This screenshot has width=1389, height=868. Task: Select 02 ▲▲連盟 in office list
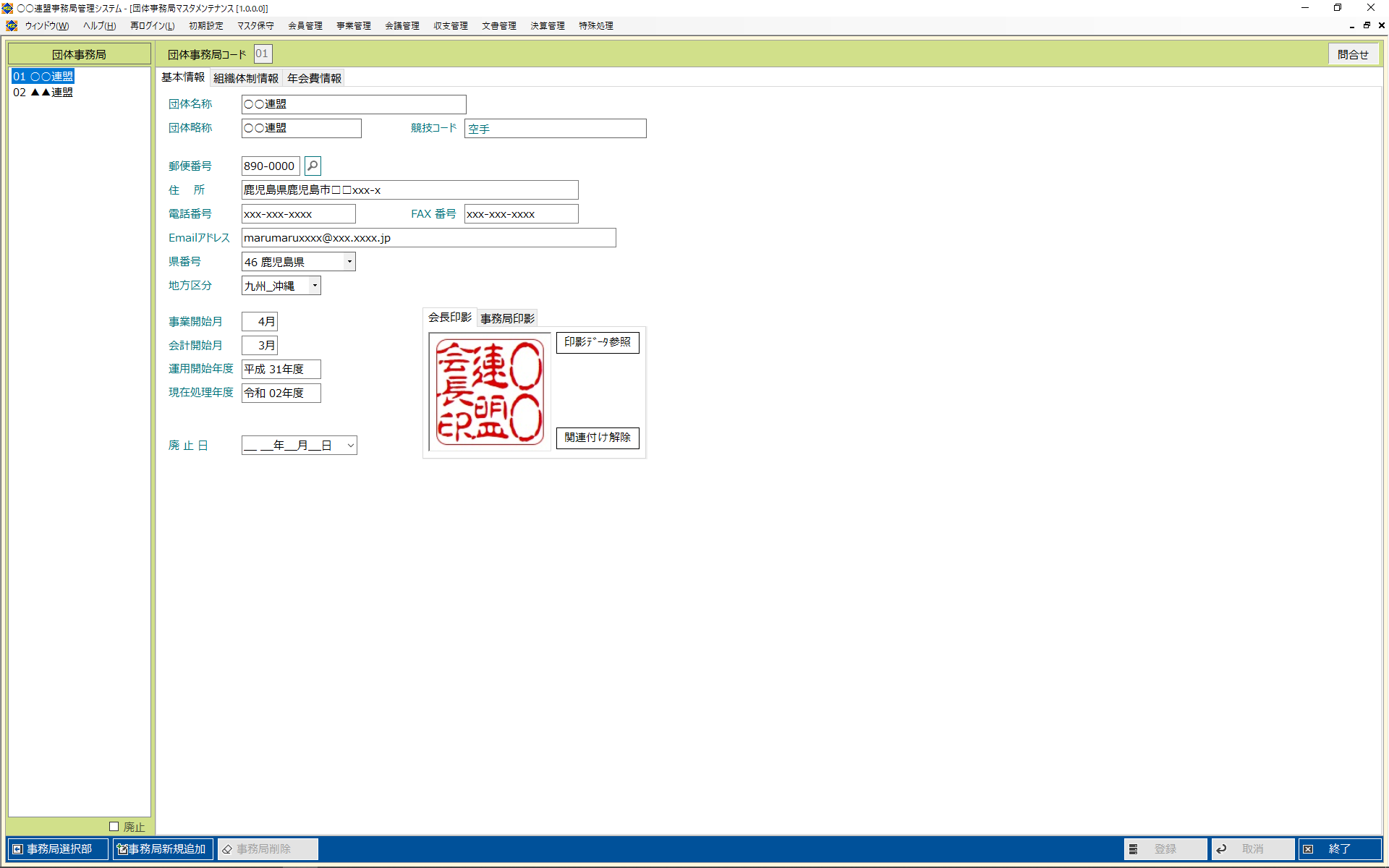(43, 93)
